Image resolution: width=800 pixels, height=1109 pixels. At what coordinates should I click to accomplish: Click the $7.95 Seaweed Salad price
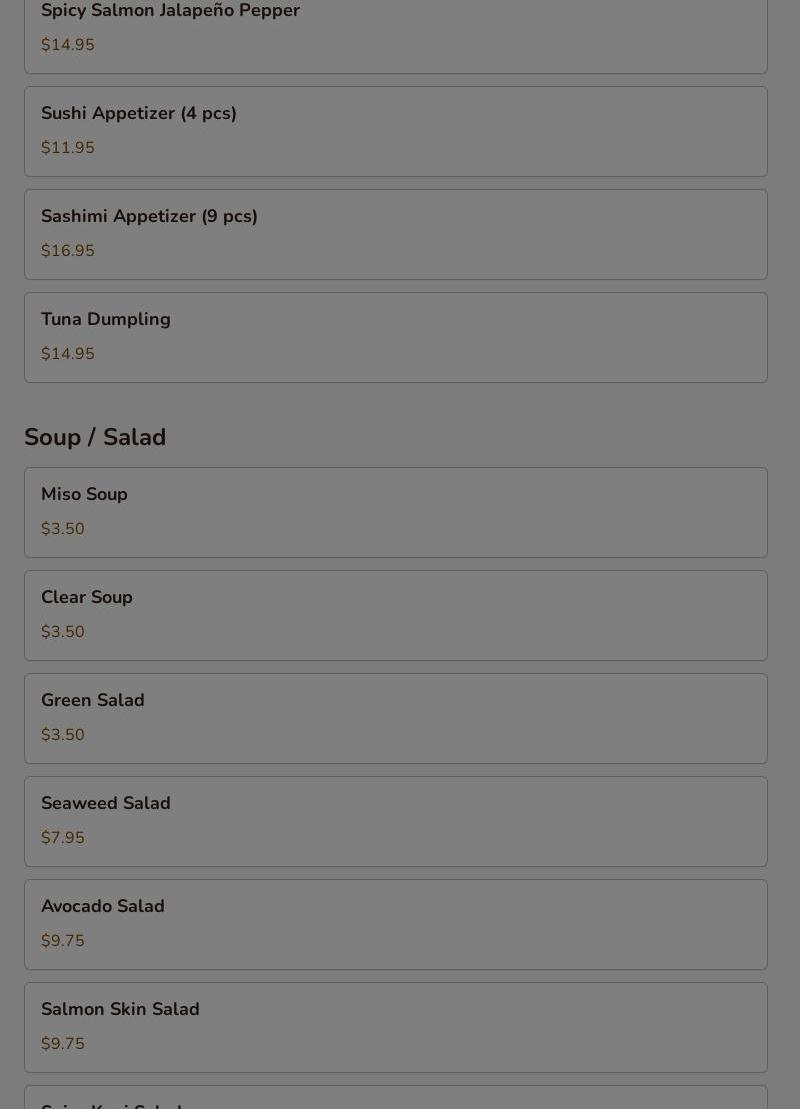click(63, 838)
